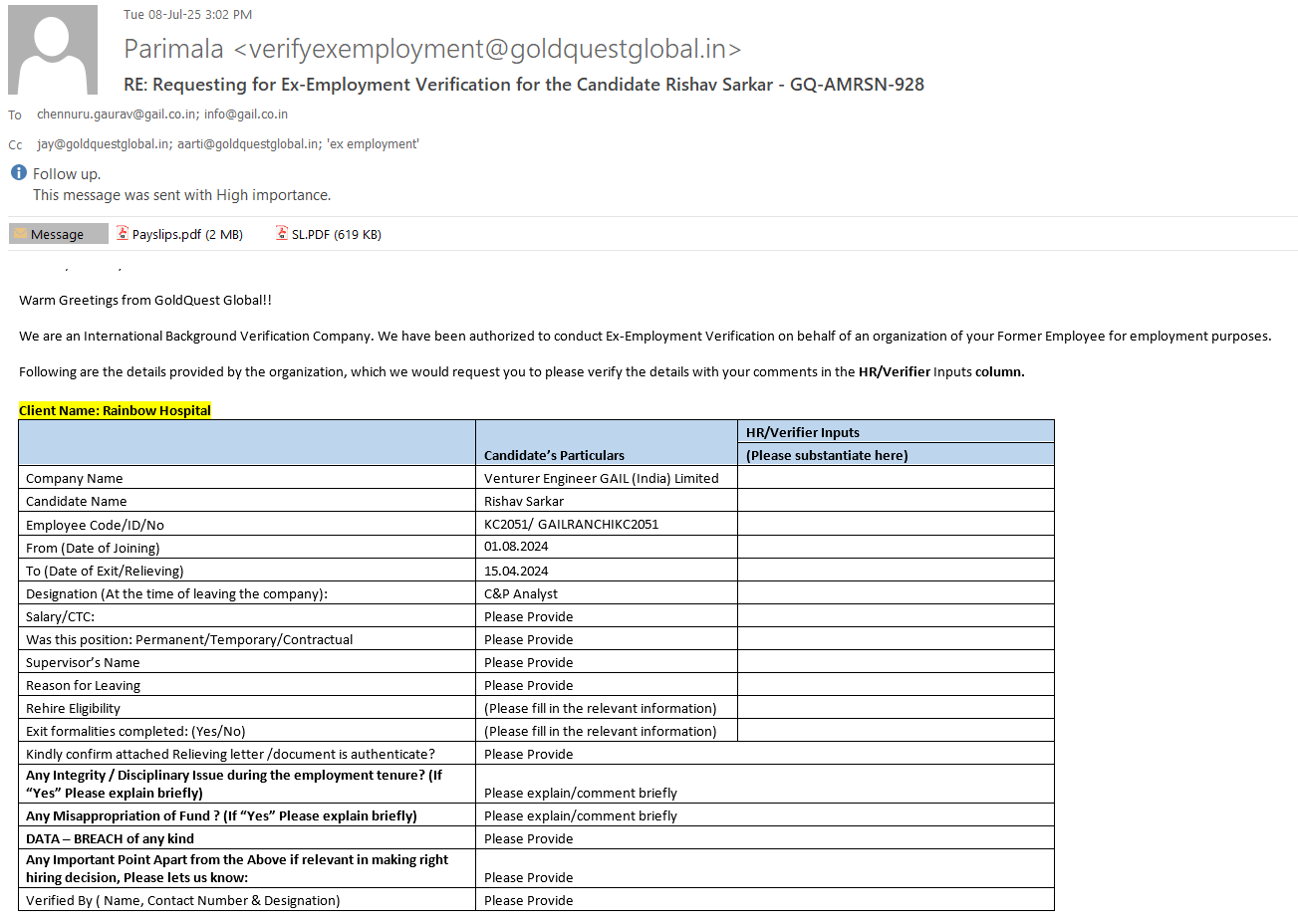The width and height of the screenshot is (1298, 924).
Task: Open the SL.PDF (619 KB) attachment
Action: click(x=336, y=235)
